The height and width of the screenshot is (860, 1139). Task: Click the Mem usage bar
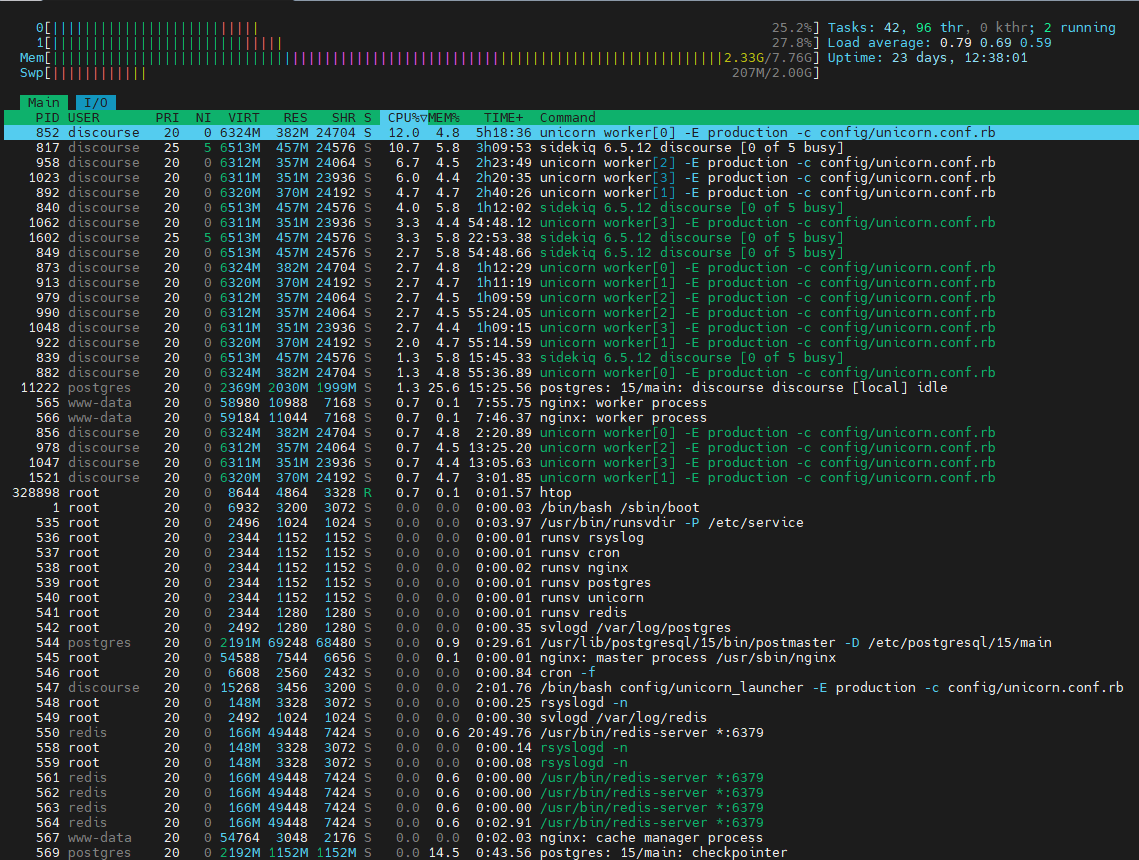420,57
